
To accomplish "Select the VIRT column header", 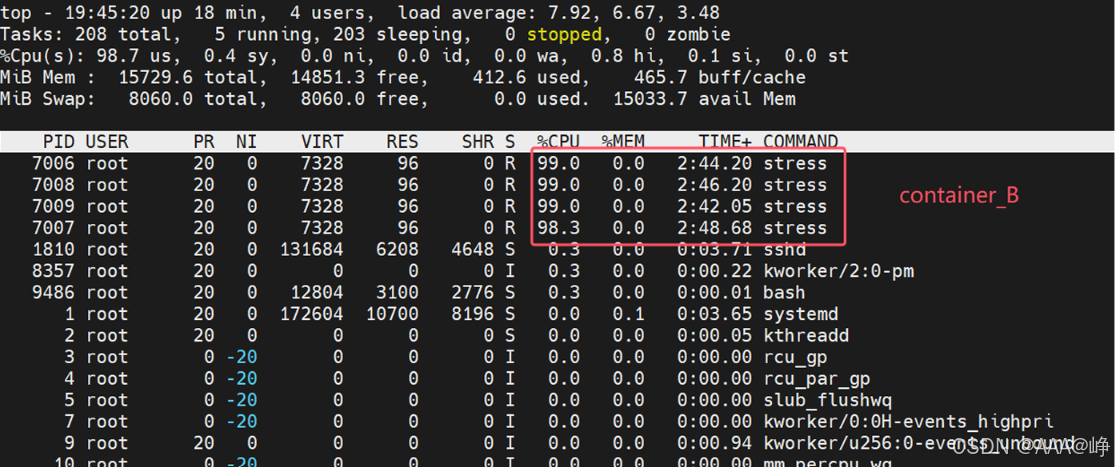I will point(322,141).
